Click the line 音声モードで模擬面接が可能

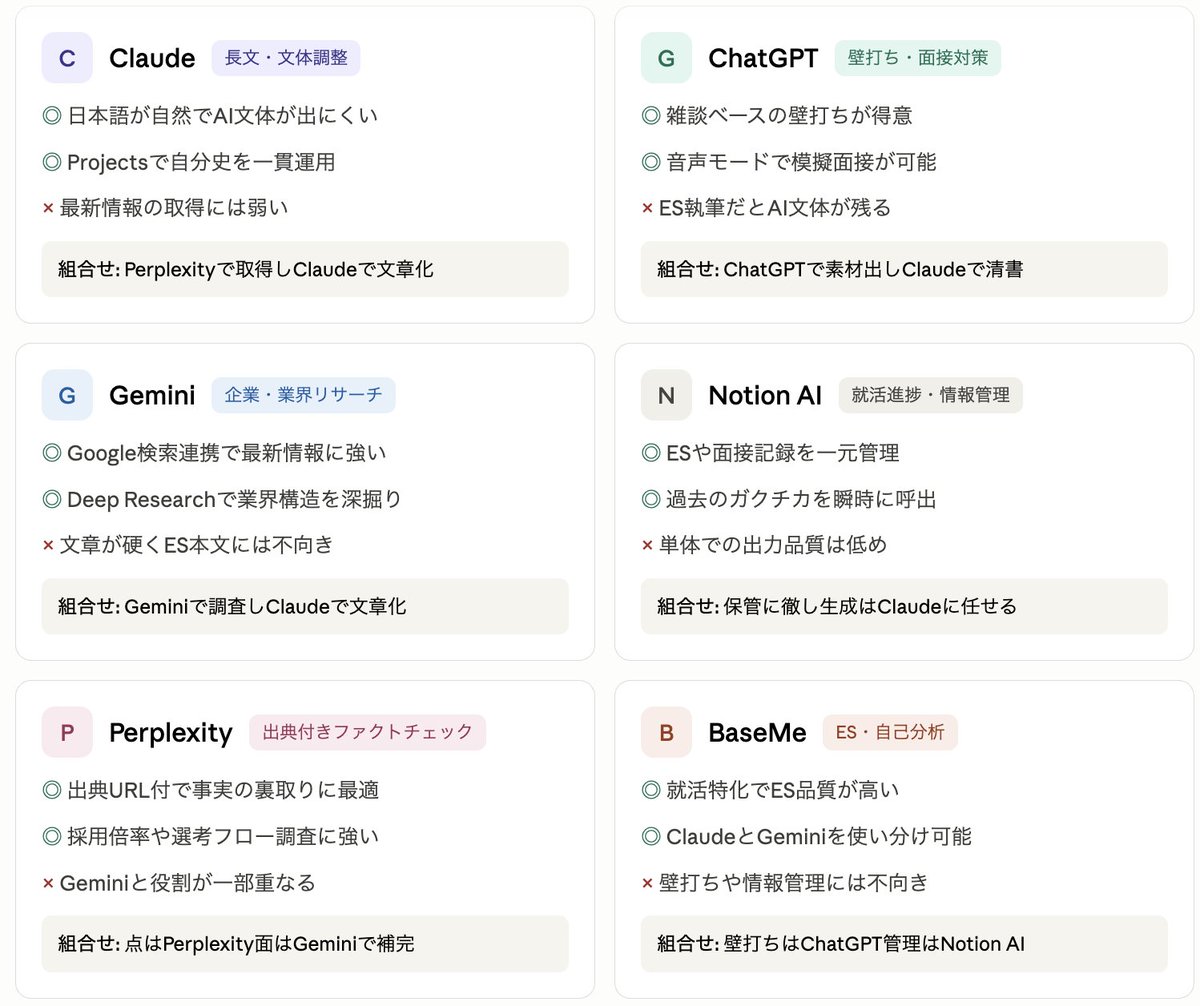789,162
